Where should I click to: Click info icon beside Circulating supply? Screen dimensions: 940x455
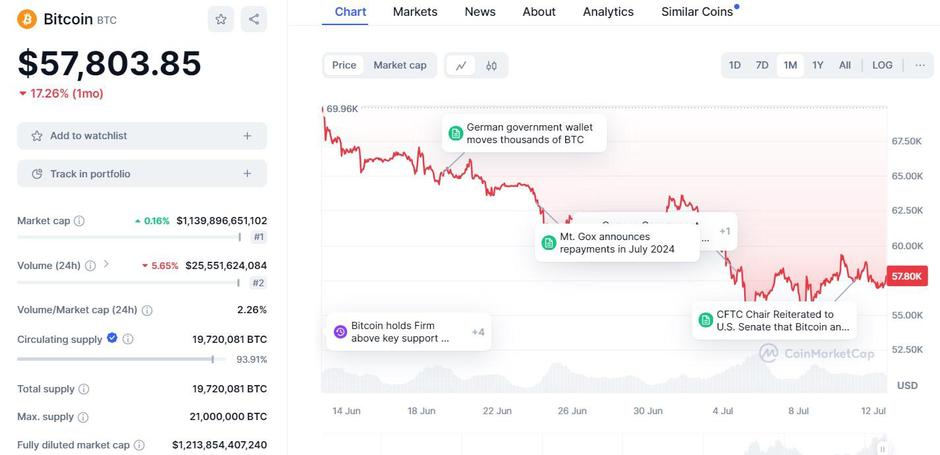coord(127,339)
